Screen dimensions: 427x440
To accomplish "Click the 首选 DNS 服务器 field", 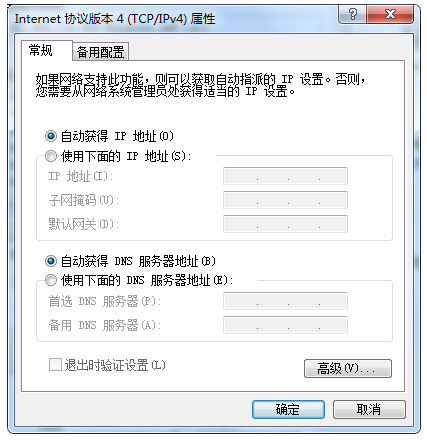I will tap(285, 301).
